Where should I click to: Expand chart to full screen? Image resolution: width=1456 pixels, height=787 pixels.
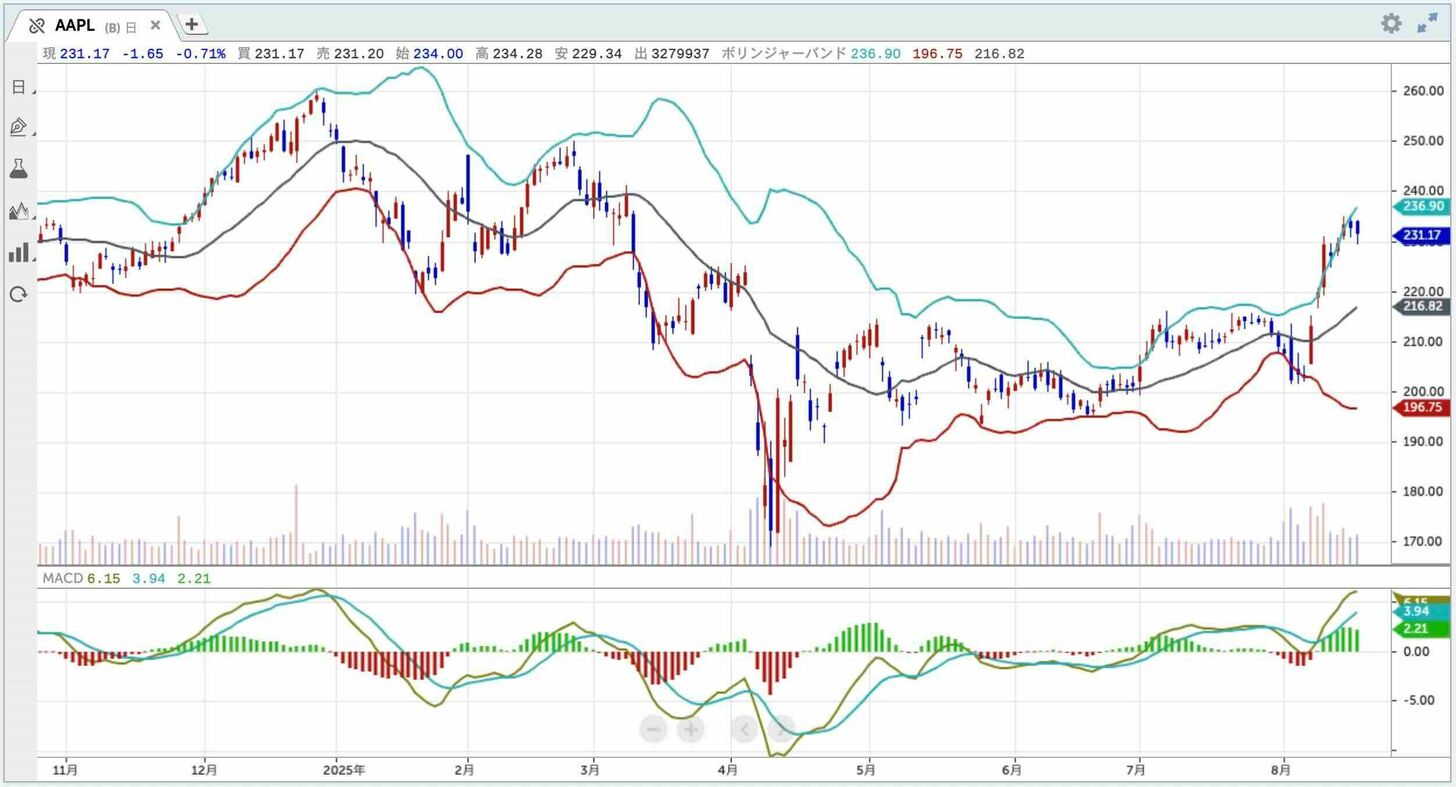pyautogui.click(x=1428, y=24)
